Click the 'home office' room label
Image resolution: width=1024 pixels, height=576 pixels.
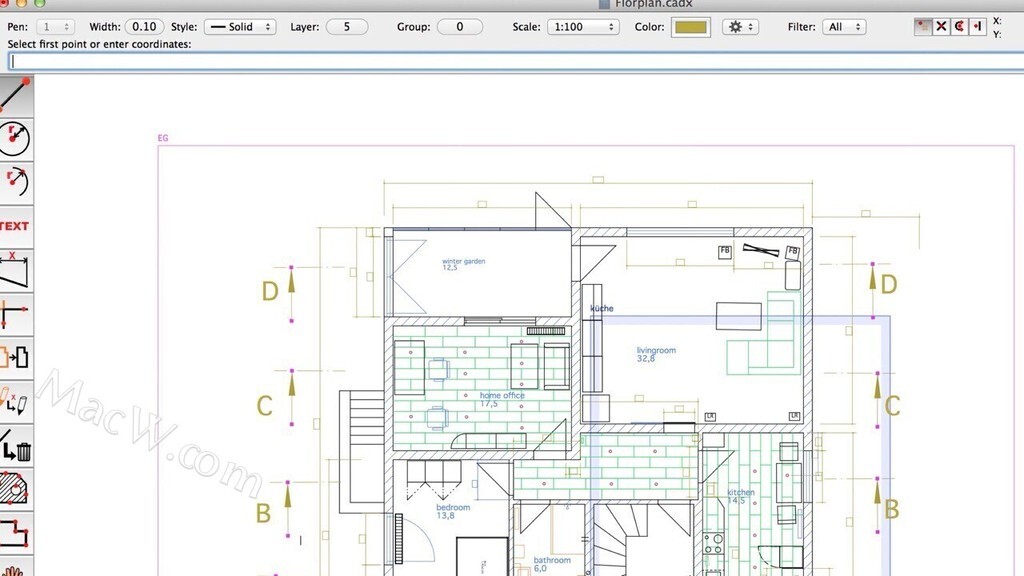(502, 395)
